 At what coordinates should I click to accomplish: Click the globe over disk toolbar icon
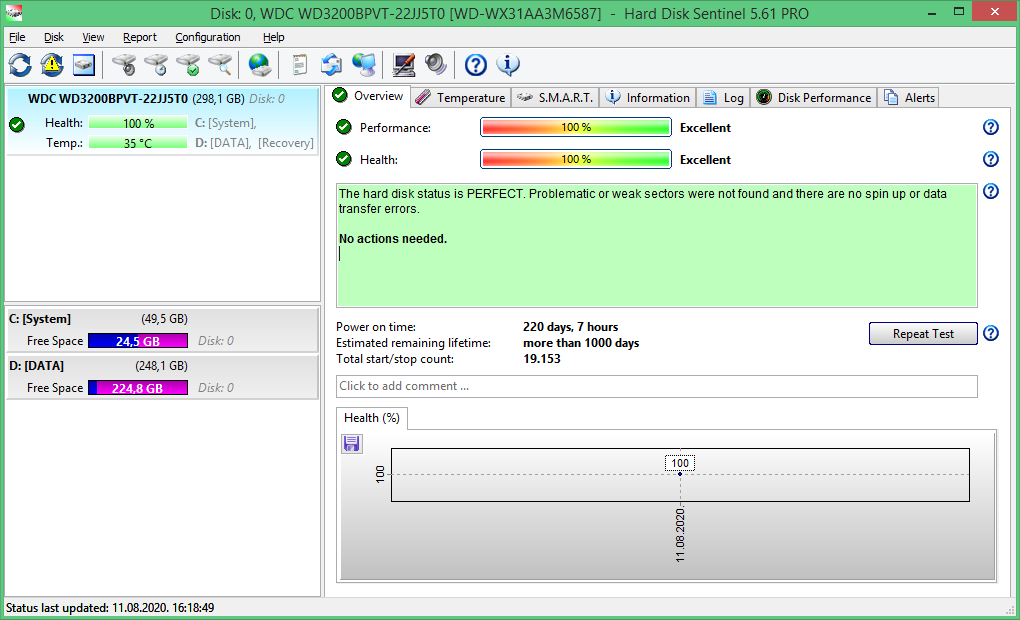point(260,65)
